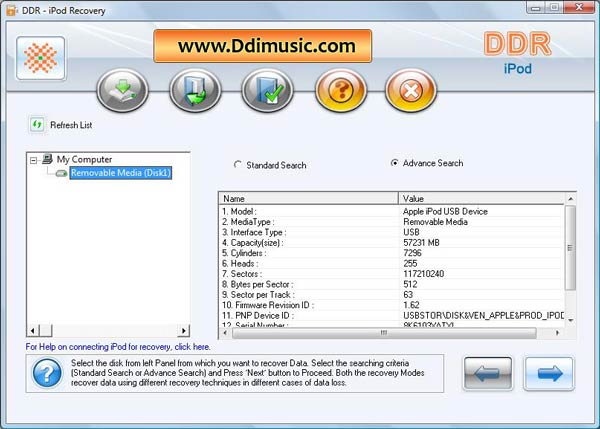The height and width of the screenshot is (429, 600).
Task: Click the tree panel's left scroll arrow
Action: [33, 330]
